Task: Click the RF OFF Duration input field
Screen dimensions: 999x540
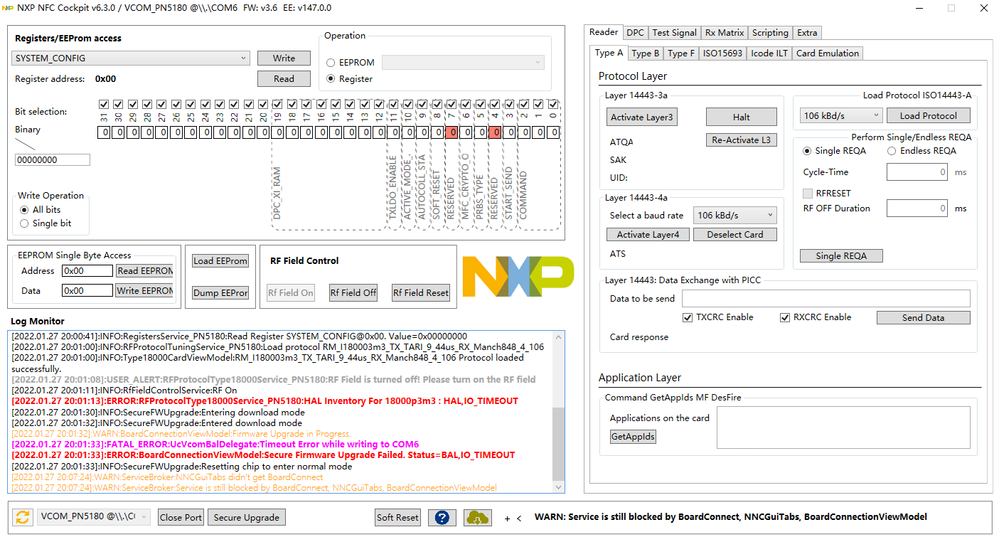Action: click(x=917, y=208)
